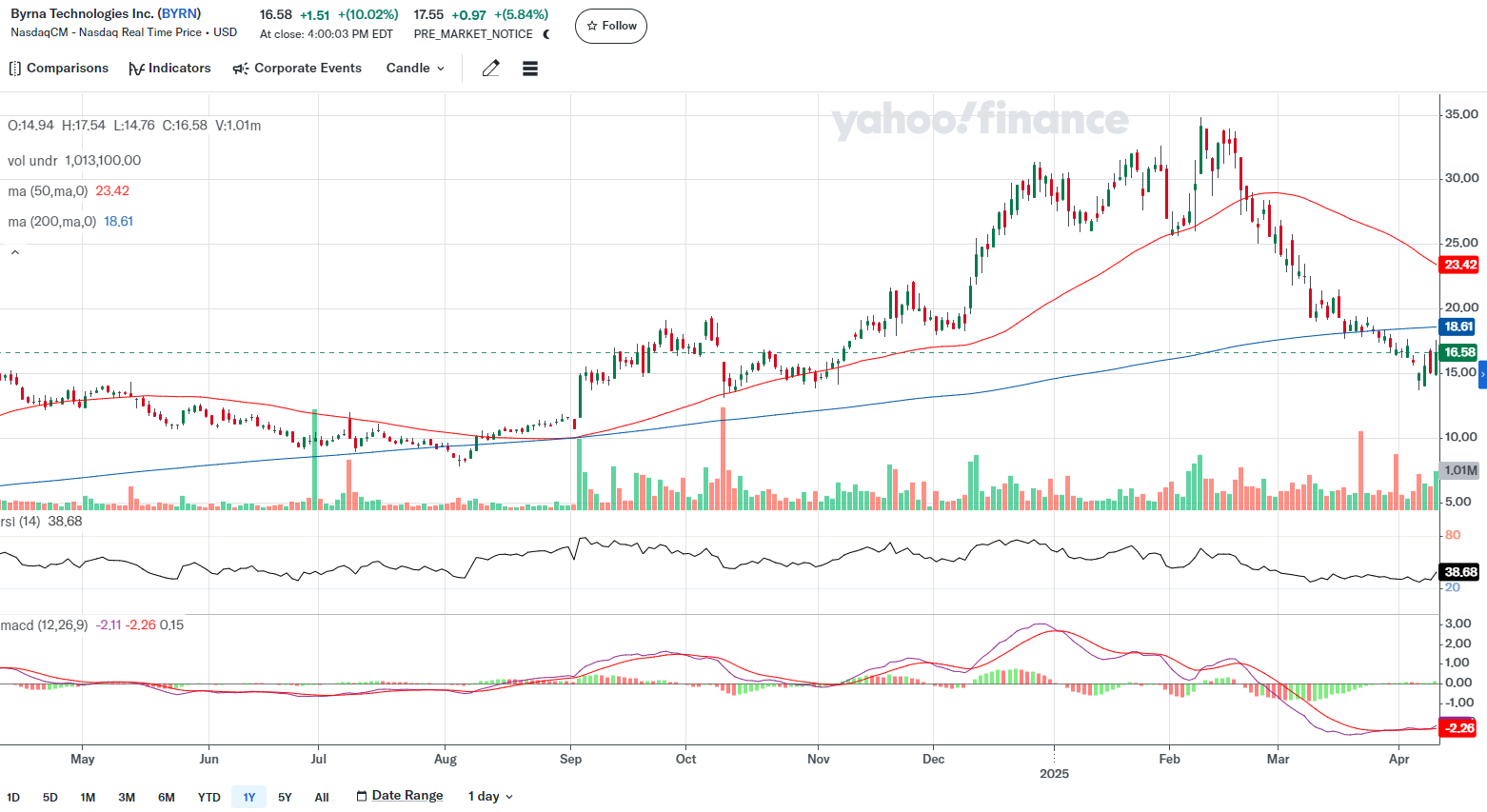Click the Sep label on time axis
Image resolution: width=1487 pixels, height=812 pixels.
570,759
